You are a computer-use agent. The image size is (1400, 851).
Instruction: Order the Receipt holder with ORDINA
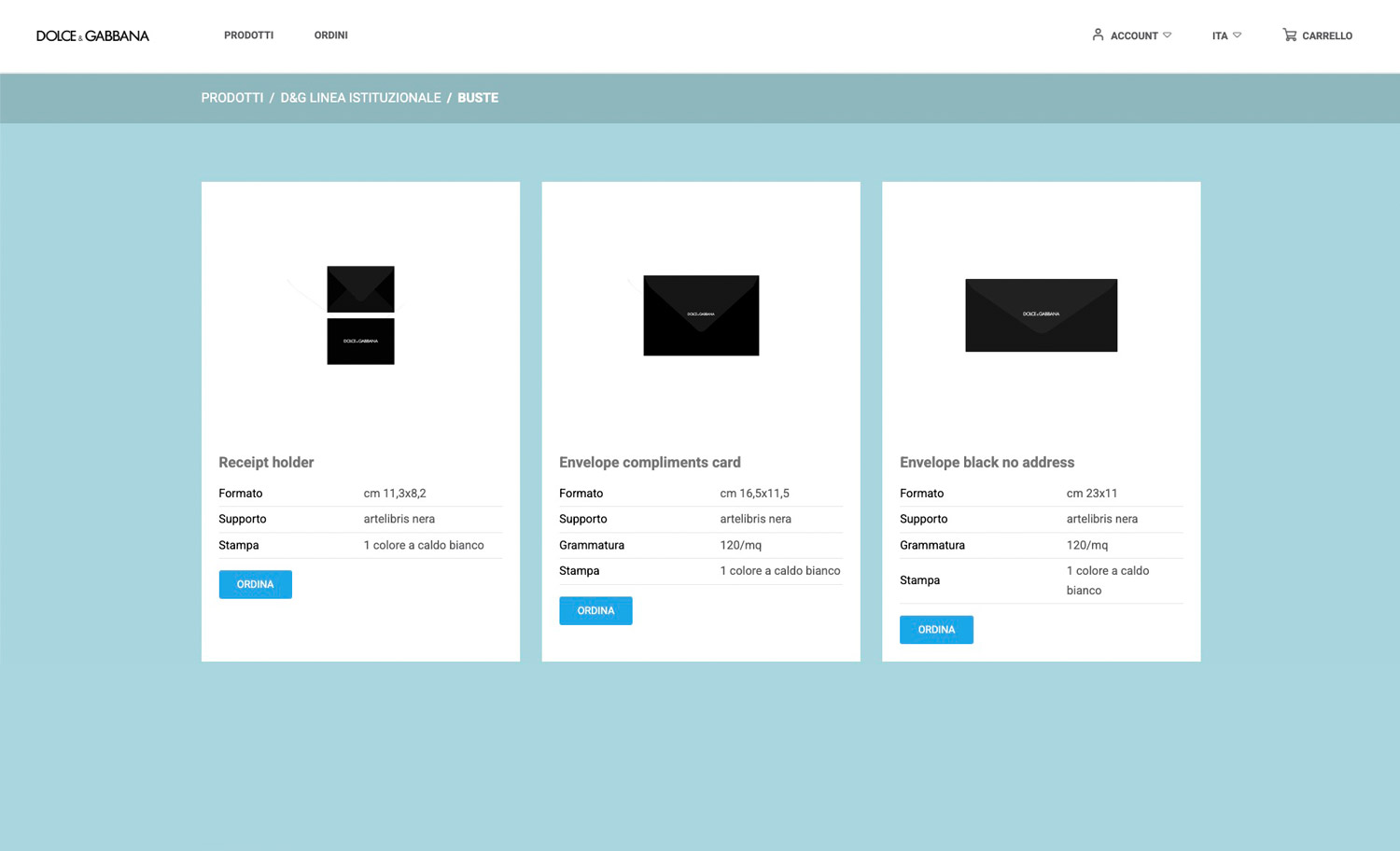[x=255, y=584]
